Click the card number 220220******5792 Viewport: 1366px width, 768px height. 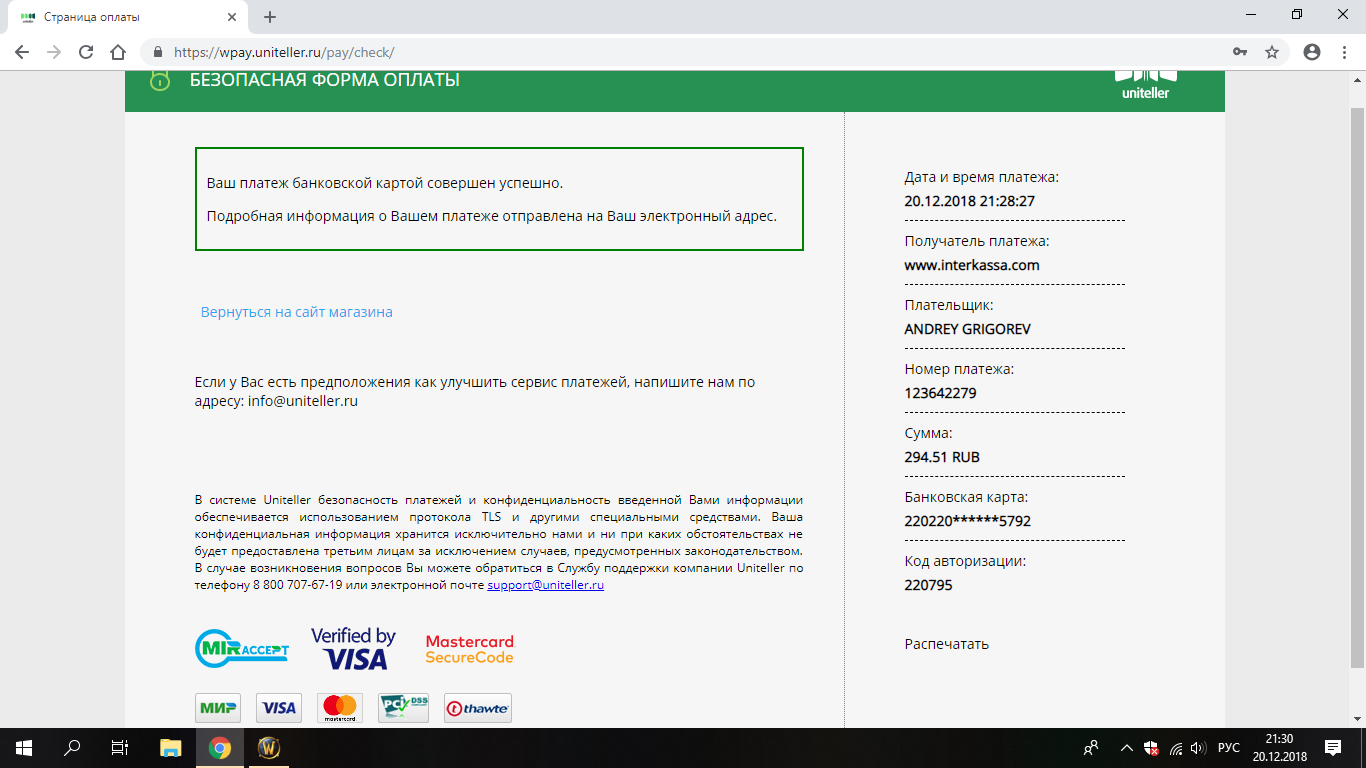pos(967,521)
